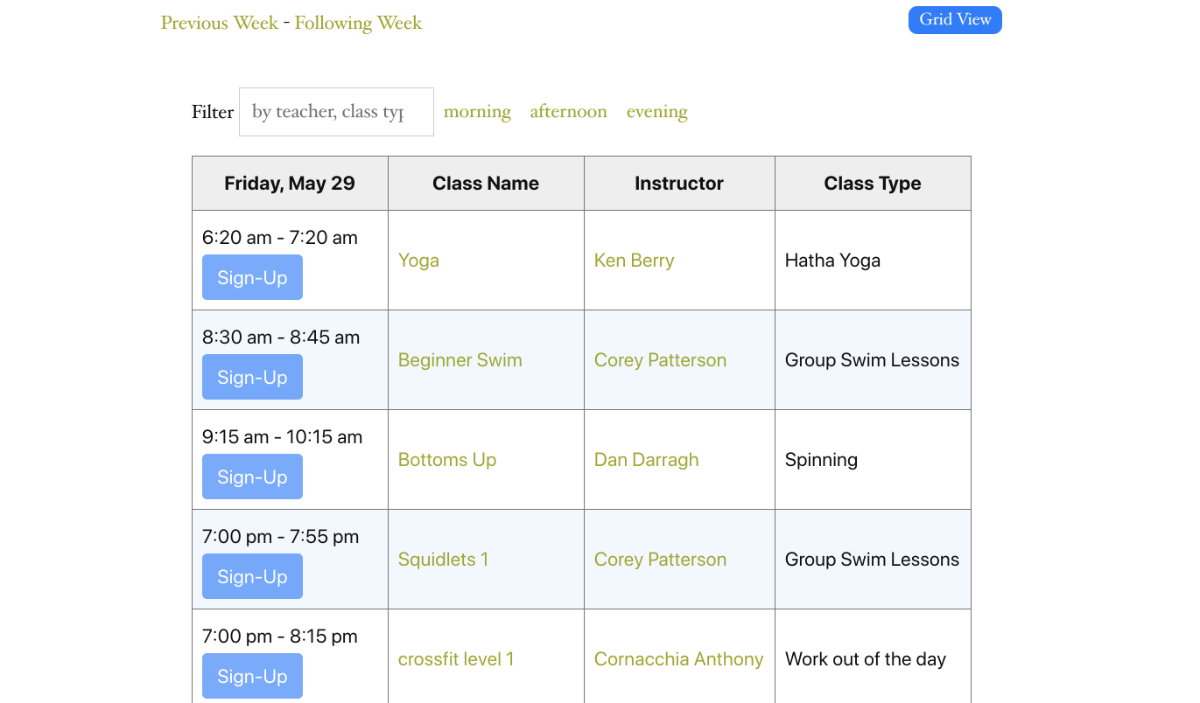Click the filter by teacher input field
Image resolution: width=1200 pixels, height=703 pixels.
[336, 112]
